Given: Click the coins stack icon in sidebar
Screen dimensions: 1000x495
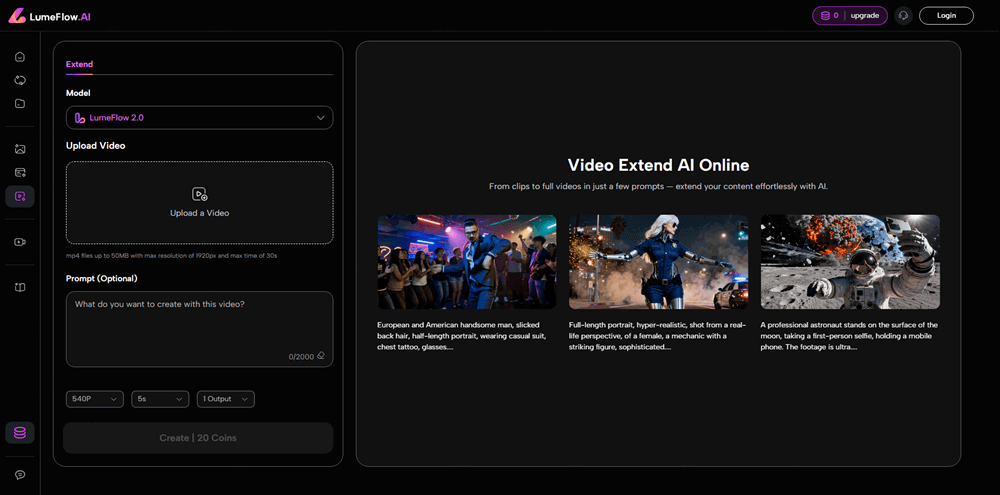Looking at the screenshot, I should coord(20,432).
